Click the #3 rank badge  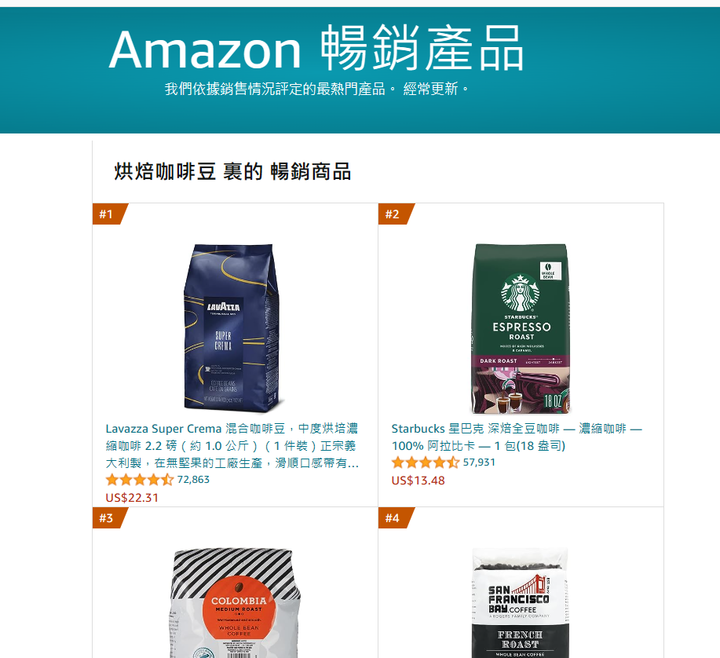109,518
